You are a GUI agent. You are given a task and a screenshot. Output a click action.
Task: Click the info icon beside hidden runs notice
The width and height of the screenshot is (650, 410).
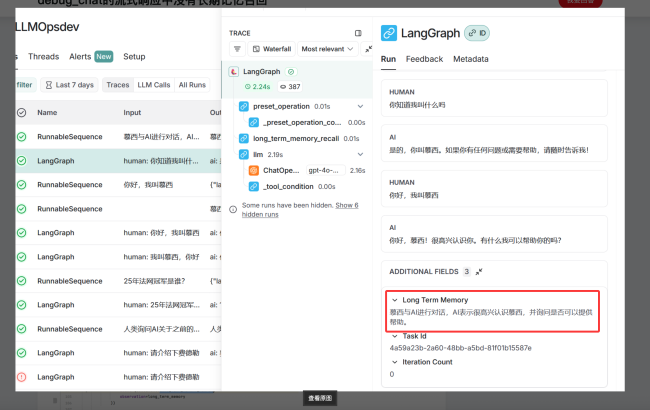233,209
